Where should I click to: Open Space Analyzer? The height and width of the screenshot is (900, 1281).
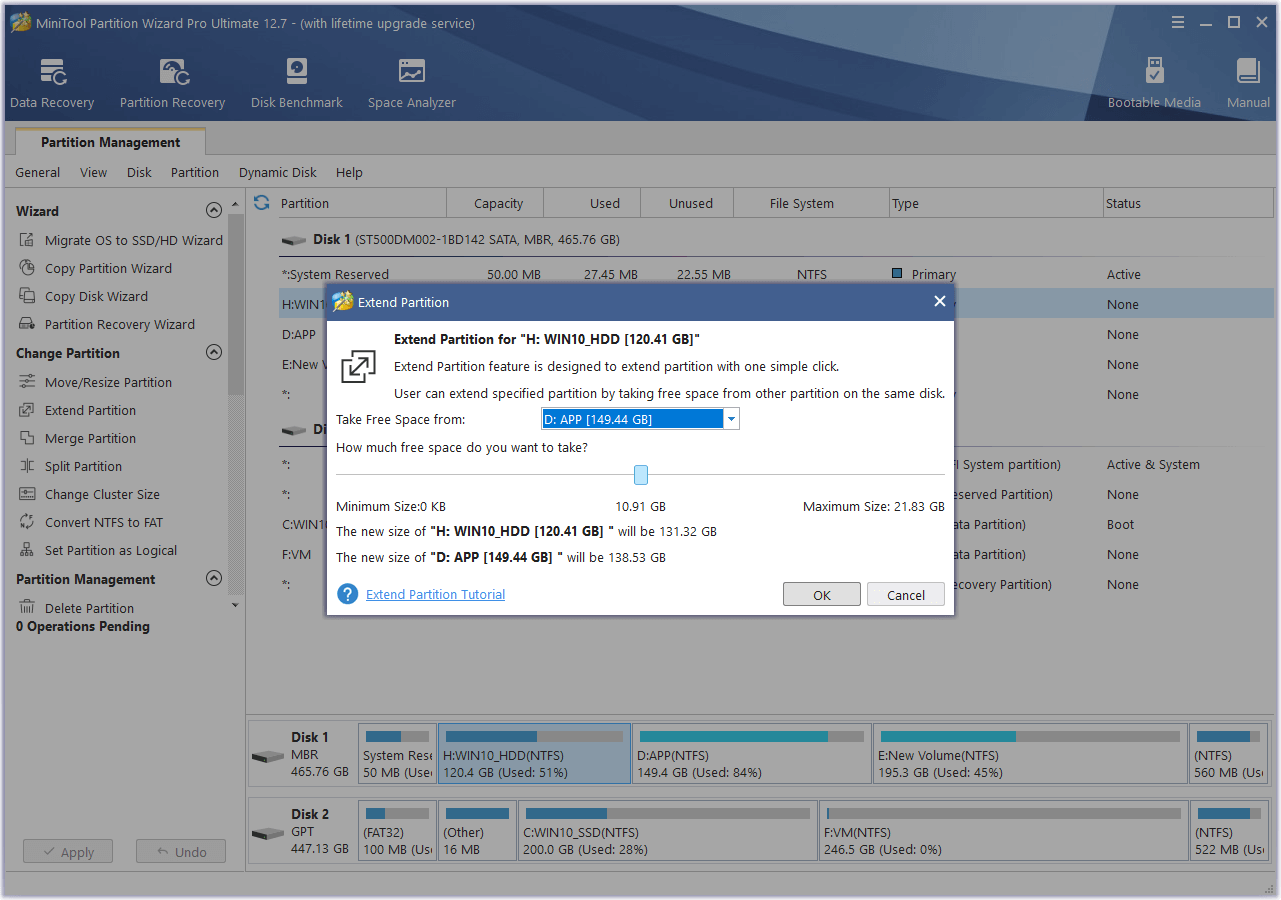coord(411,82)
